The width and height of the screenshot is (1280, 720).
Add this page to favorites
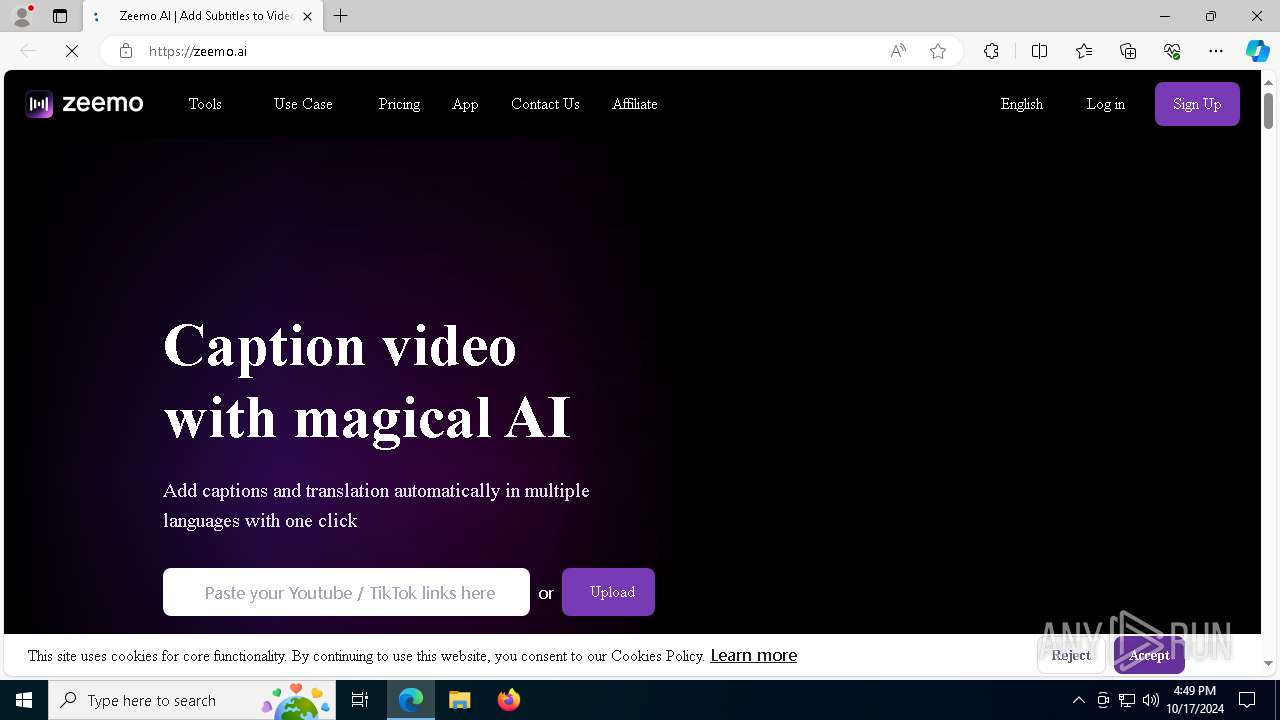point(938,51)
